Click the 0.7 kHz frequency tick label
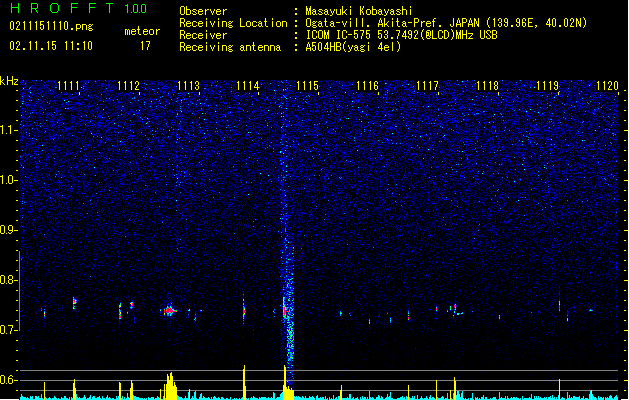This screenshot has width=629, height=400. [x=9, y=330]
